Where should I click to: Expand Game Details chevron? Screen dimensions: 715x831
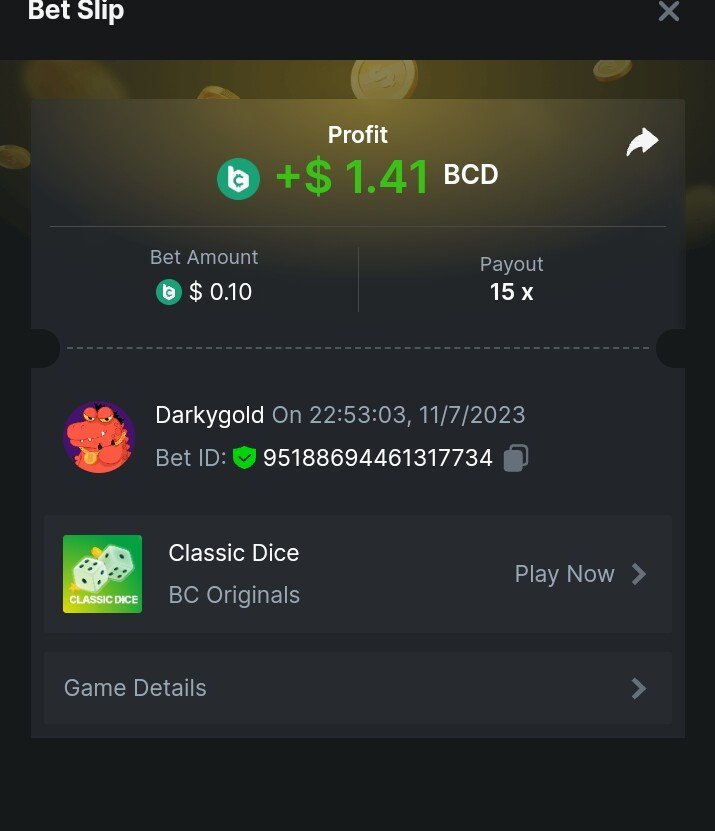(x=639, y=688)
